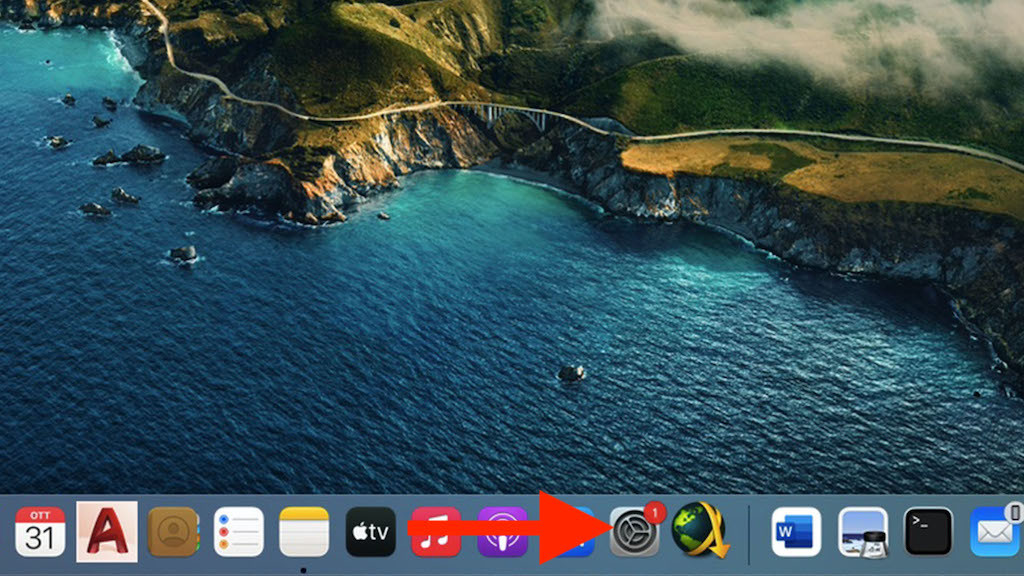Open the Preview app icon
This screenshot has width=1024, height=576.
click(x=863, y=532)
